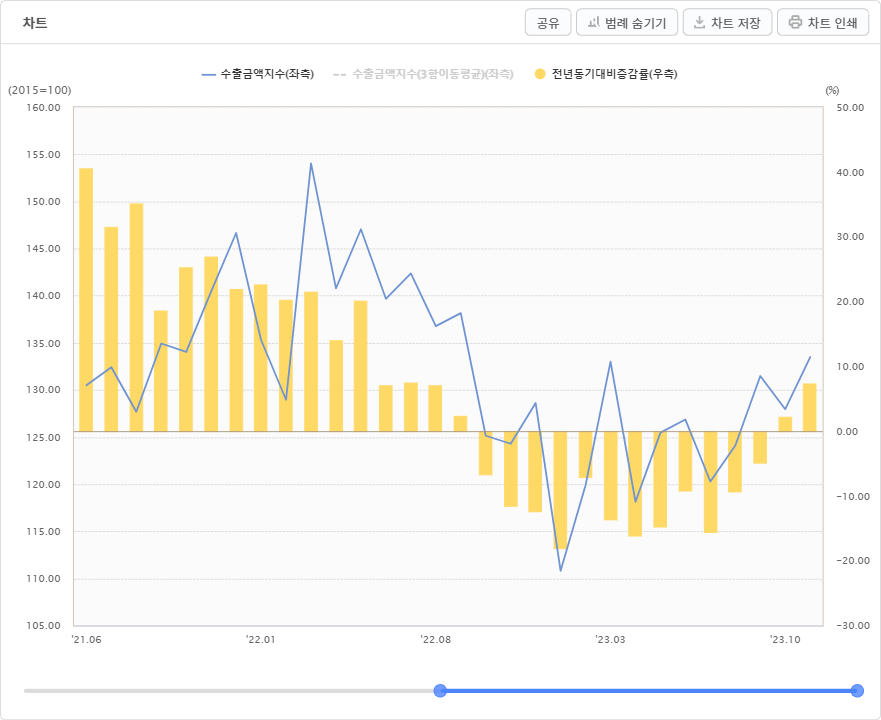Click the yellow legend dot for 전년동기대비증감률
The image size is (881, 720).
(x=540, y=74)
